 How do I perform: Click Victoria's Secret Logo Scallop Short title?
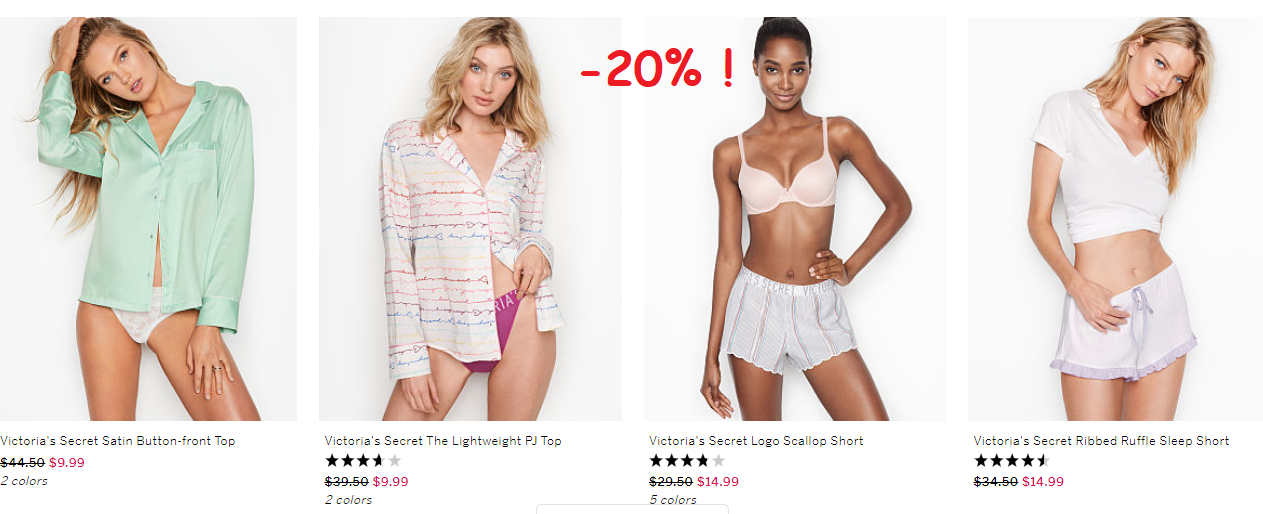(756, 441)
